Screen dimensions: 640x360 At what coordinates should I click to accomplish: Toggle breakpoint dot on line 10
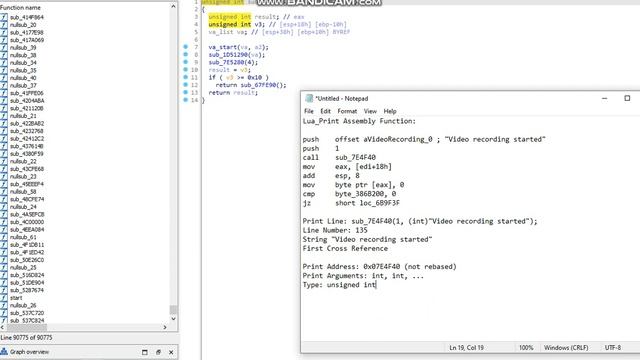click(x=186, y=69)
